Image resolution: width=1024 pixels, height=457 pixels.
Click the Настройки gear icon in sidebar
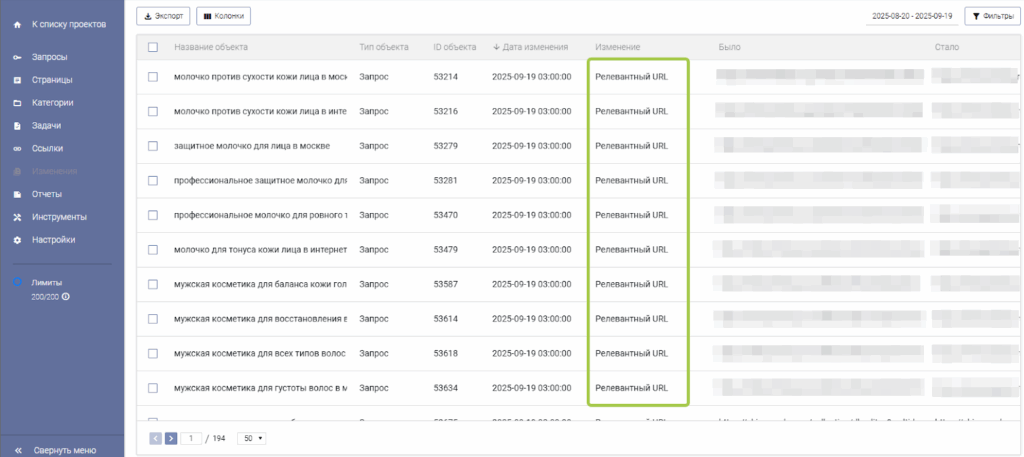[x=17, y=240]
